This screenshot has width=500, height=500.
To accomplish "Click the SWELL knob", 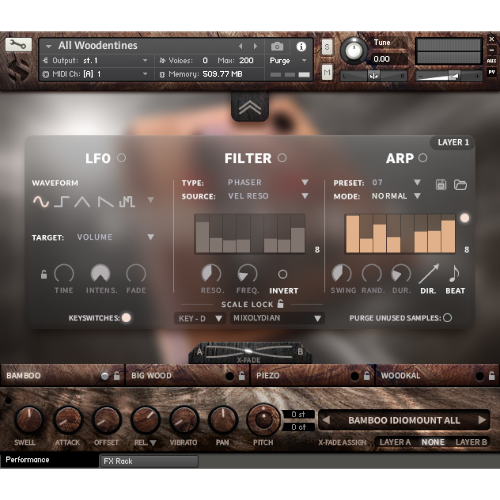I will click(29, 420).
